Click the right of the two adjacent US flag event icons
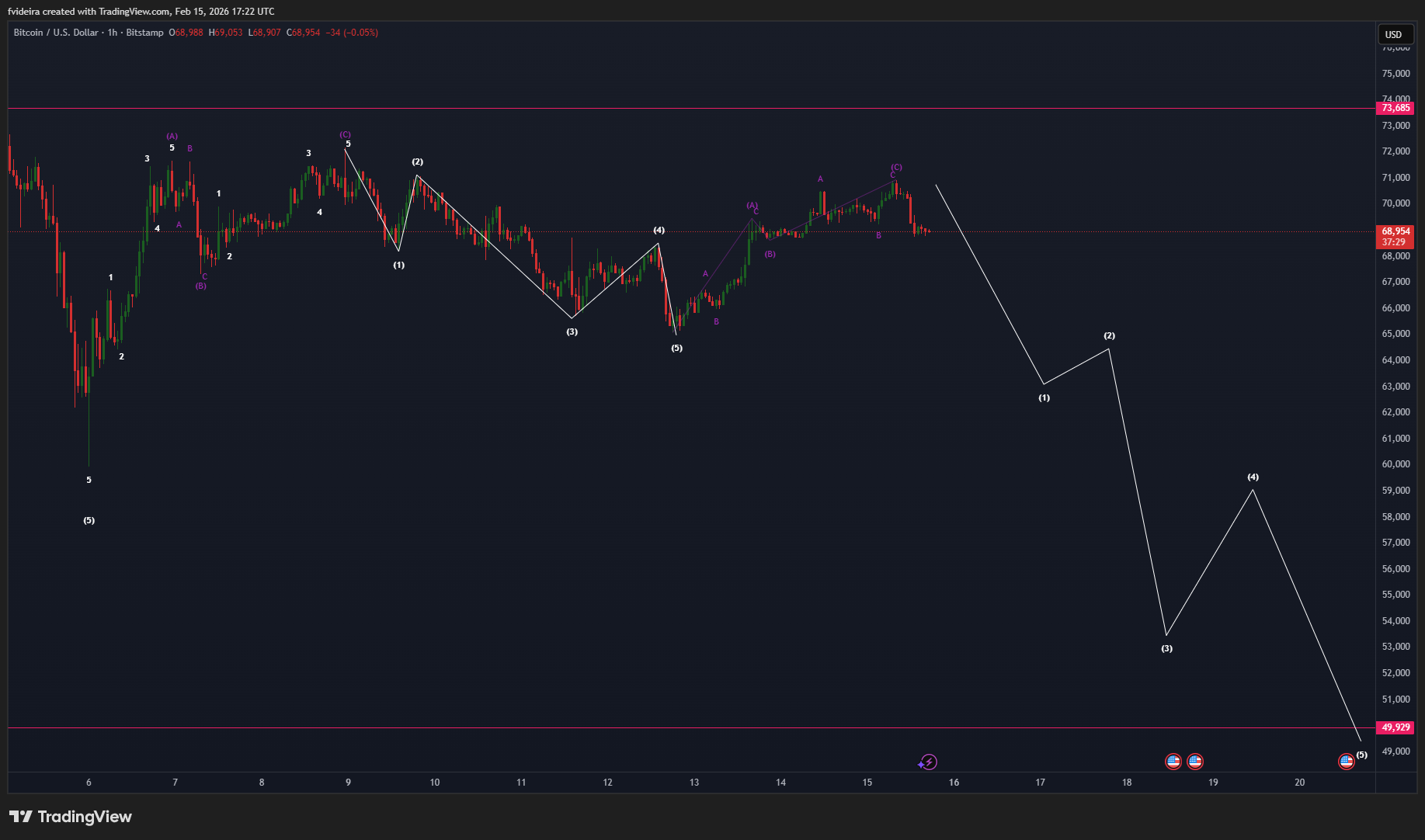The height and width of the screenshot is (840, 1425). [1195, 762]
